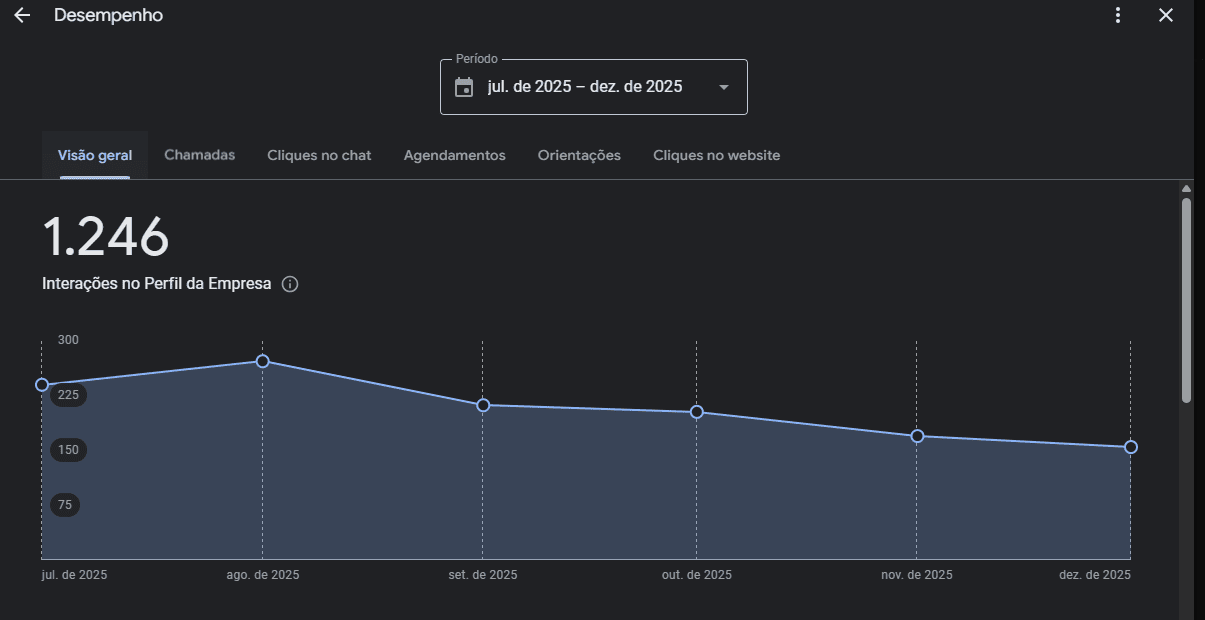
Task: Open the Cliques no chat tab
Action: point(319,155)
